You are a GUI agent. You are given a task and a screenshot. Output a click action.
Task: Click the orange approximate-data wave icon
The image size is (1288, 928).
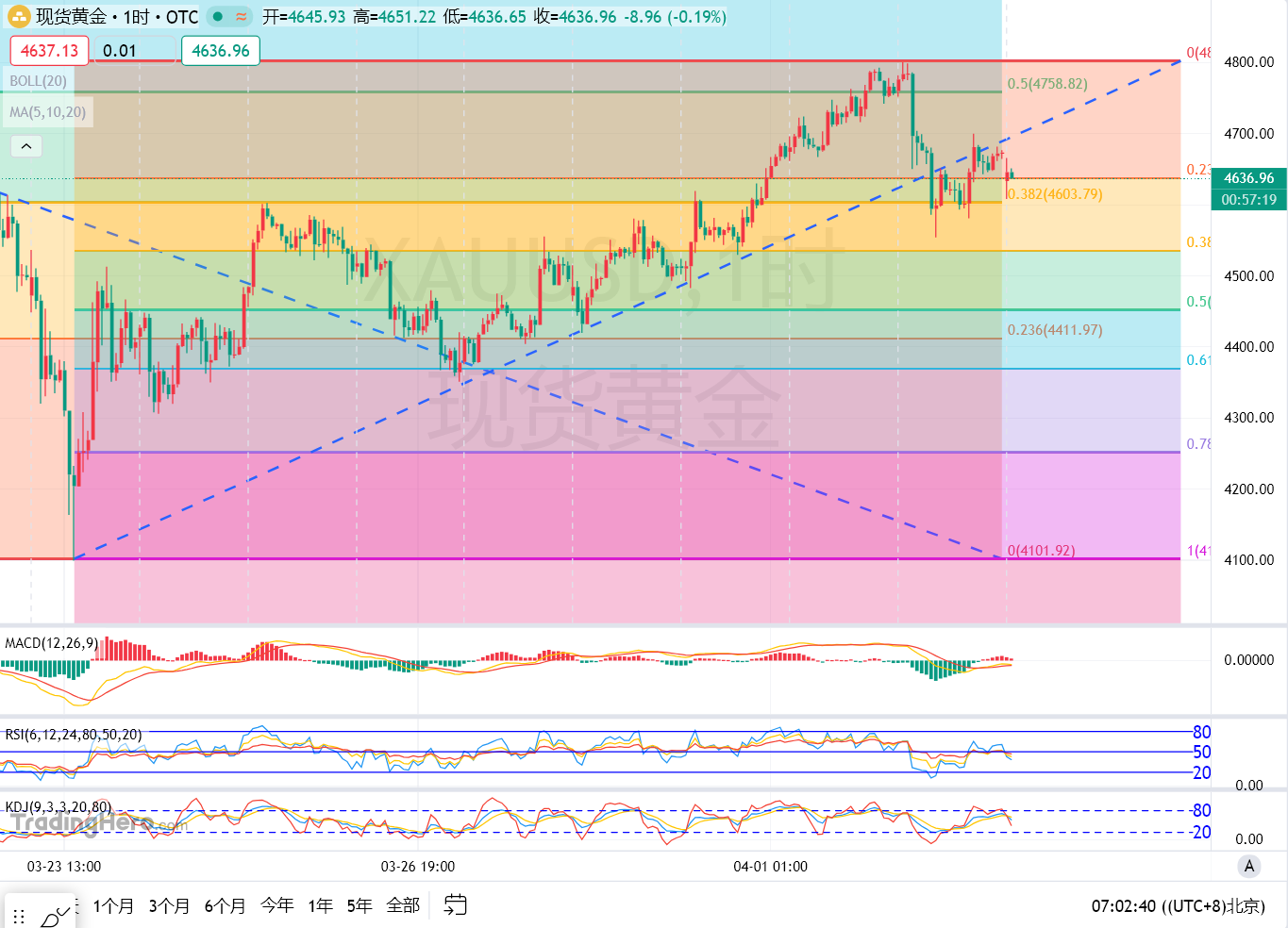(x=242, y=17)
